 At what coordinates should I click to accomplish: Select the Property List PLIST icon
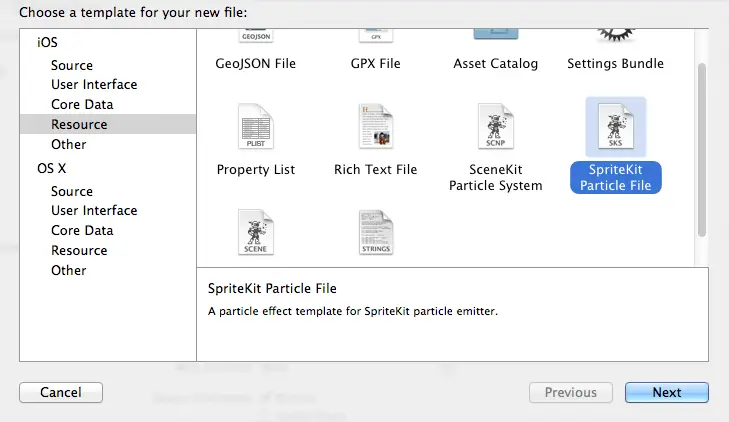click(x=256, y=128)
